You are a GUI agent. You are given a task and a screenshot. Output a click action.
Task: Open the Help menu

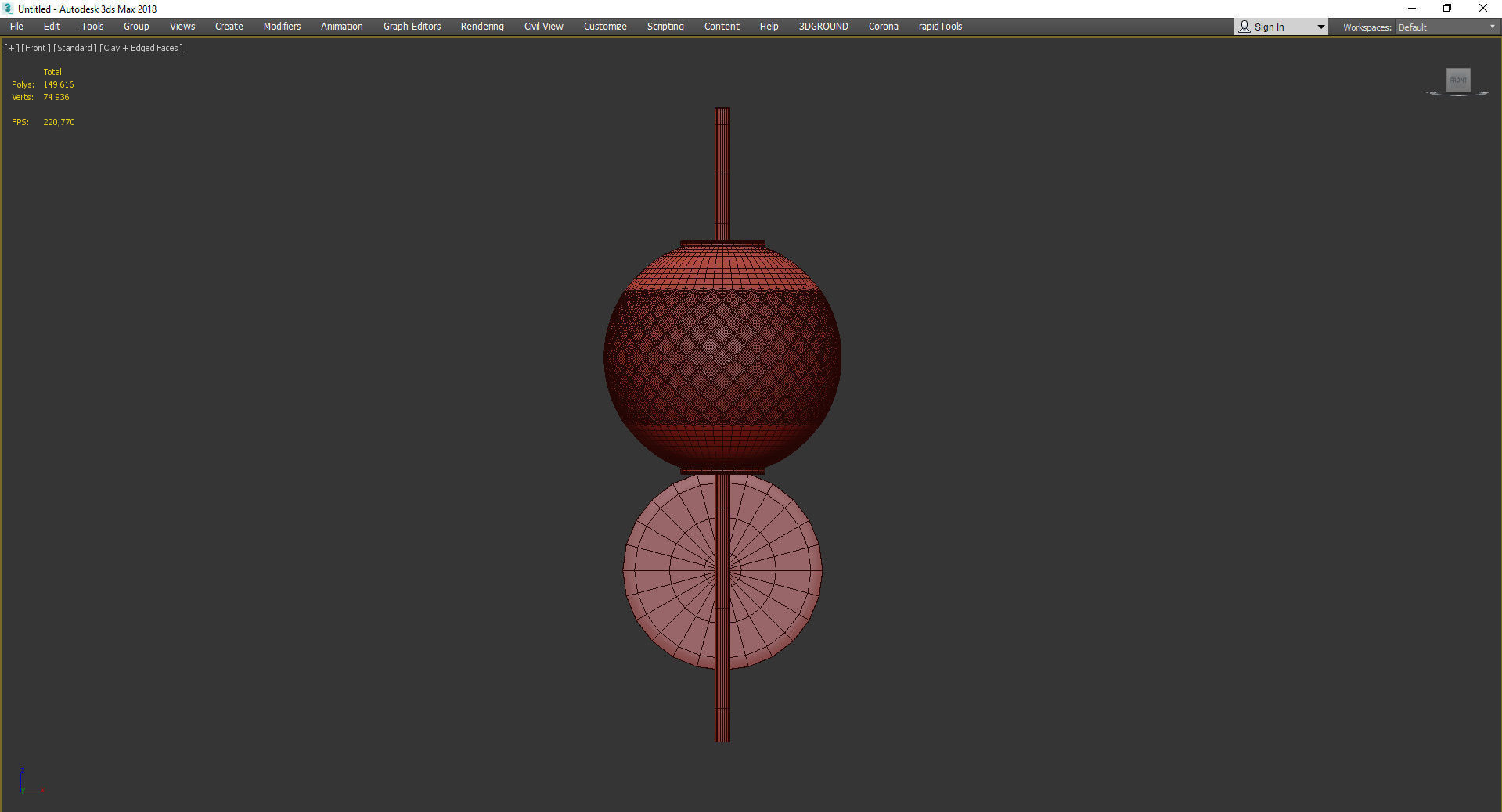click(769, 27)
